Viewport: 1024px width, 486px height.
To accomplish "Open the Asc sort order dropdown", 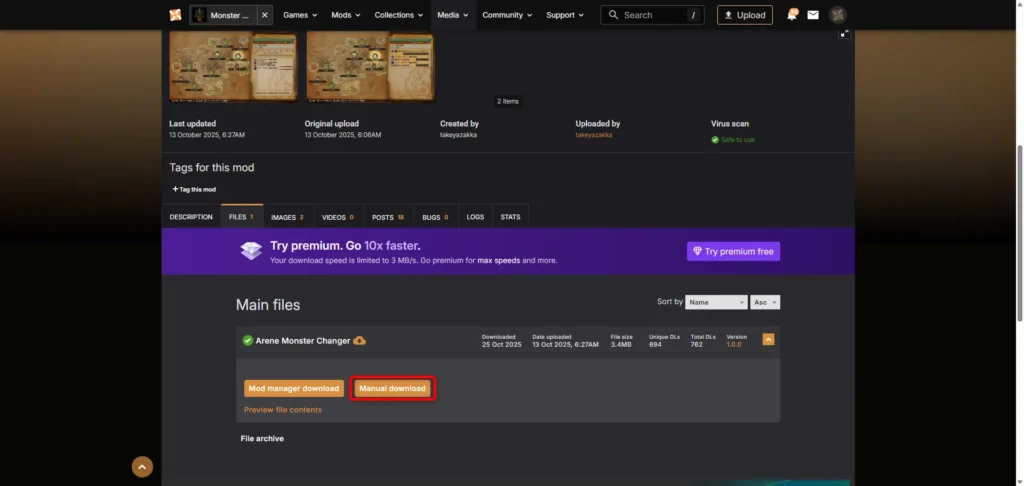I will (765, 302).
